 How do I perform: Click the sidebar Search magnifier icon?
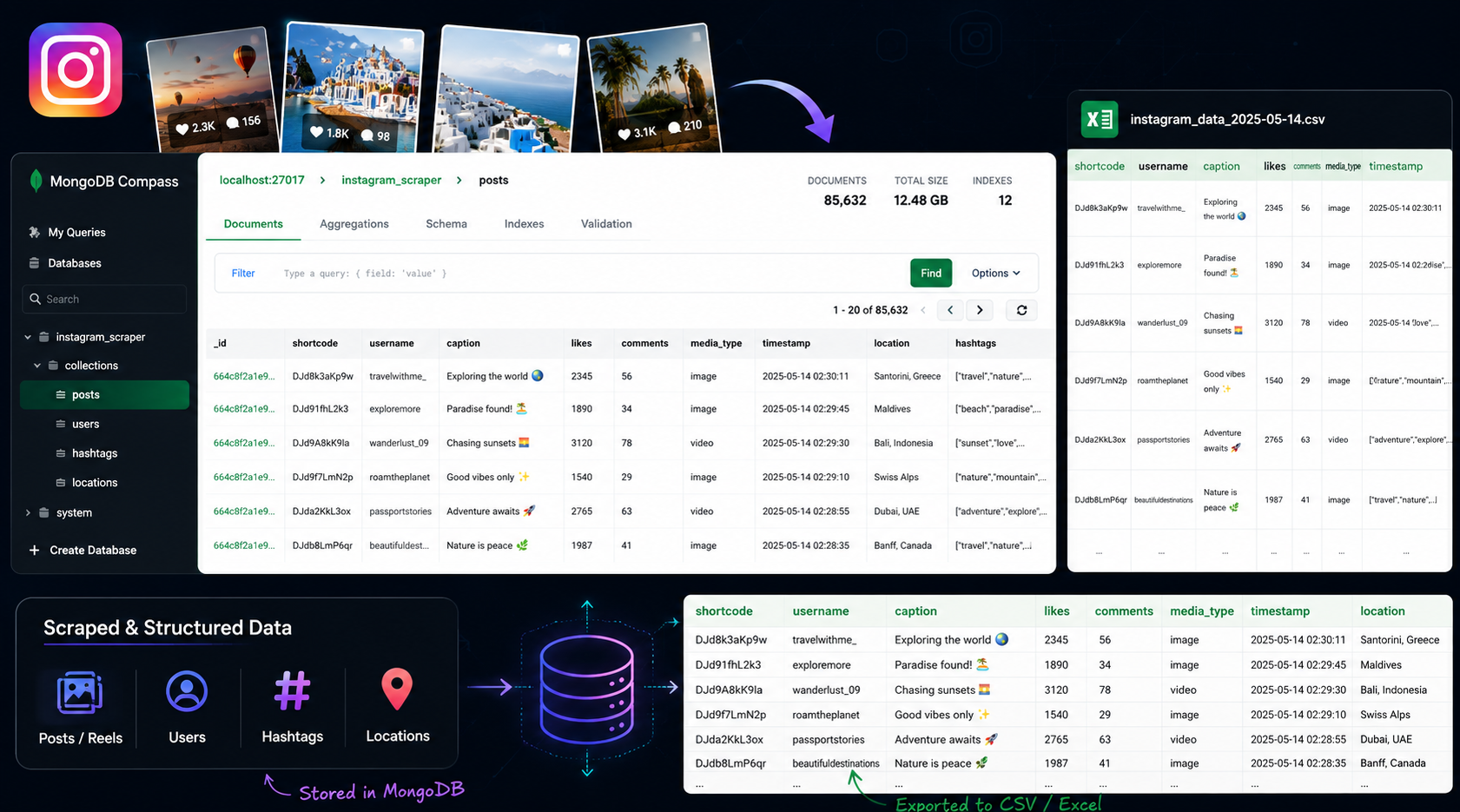36,299
